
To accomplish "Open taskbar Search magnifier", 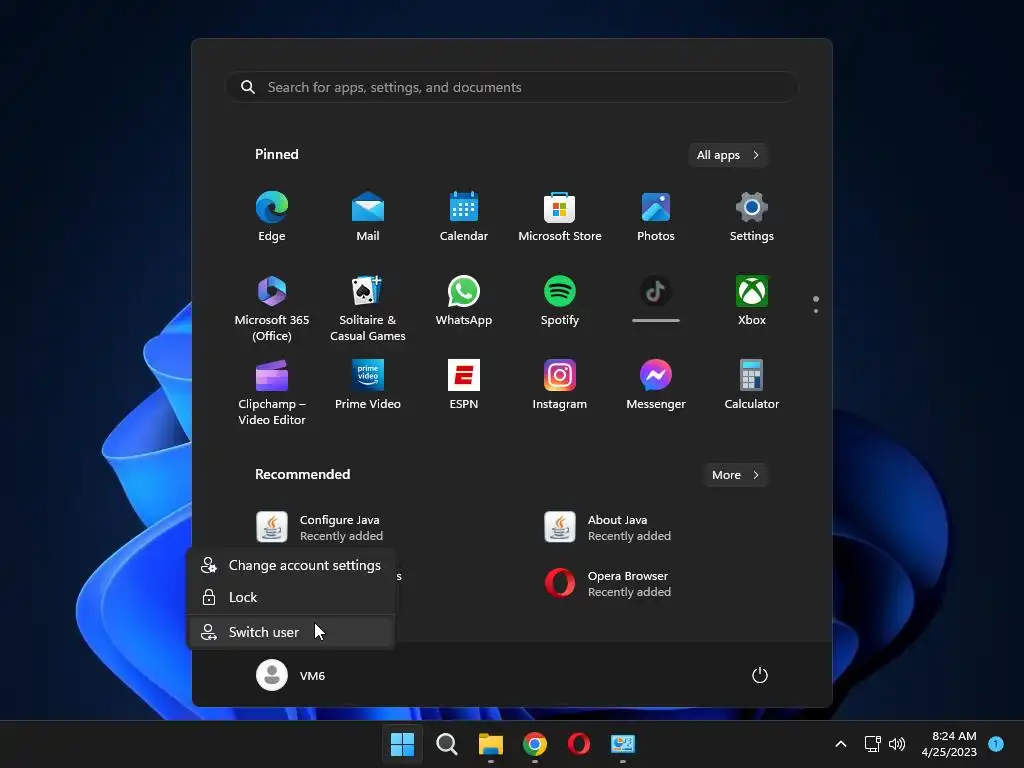I will click(x=447, y=744).
